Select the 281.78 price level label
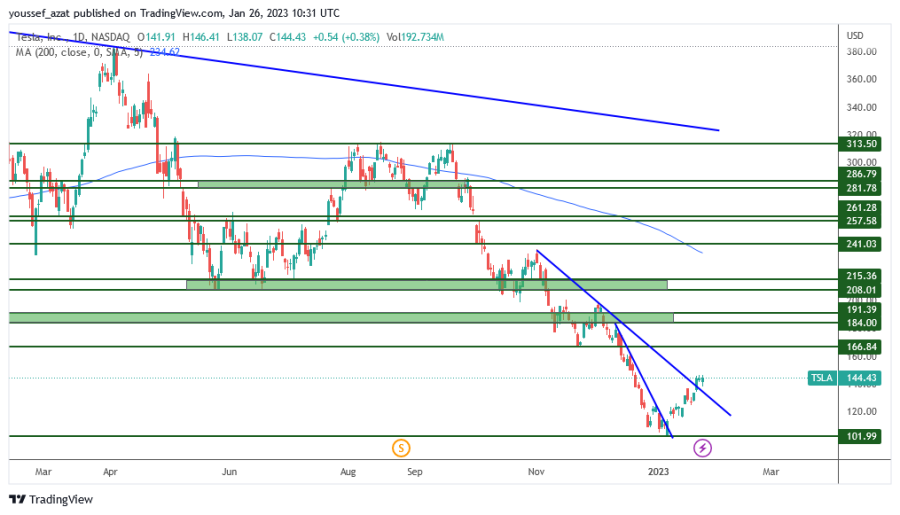The image size is (900, 515). (862, 188)
